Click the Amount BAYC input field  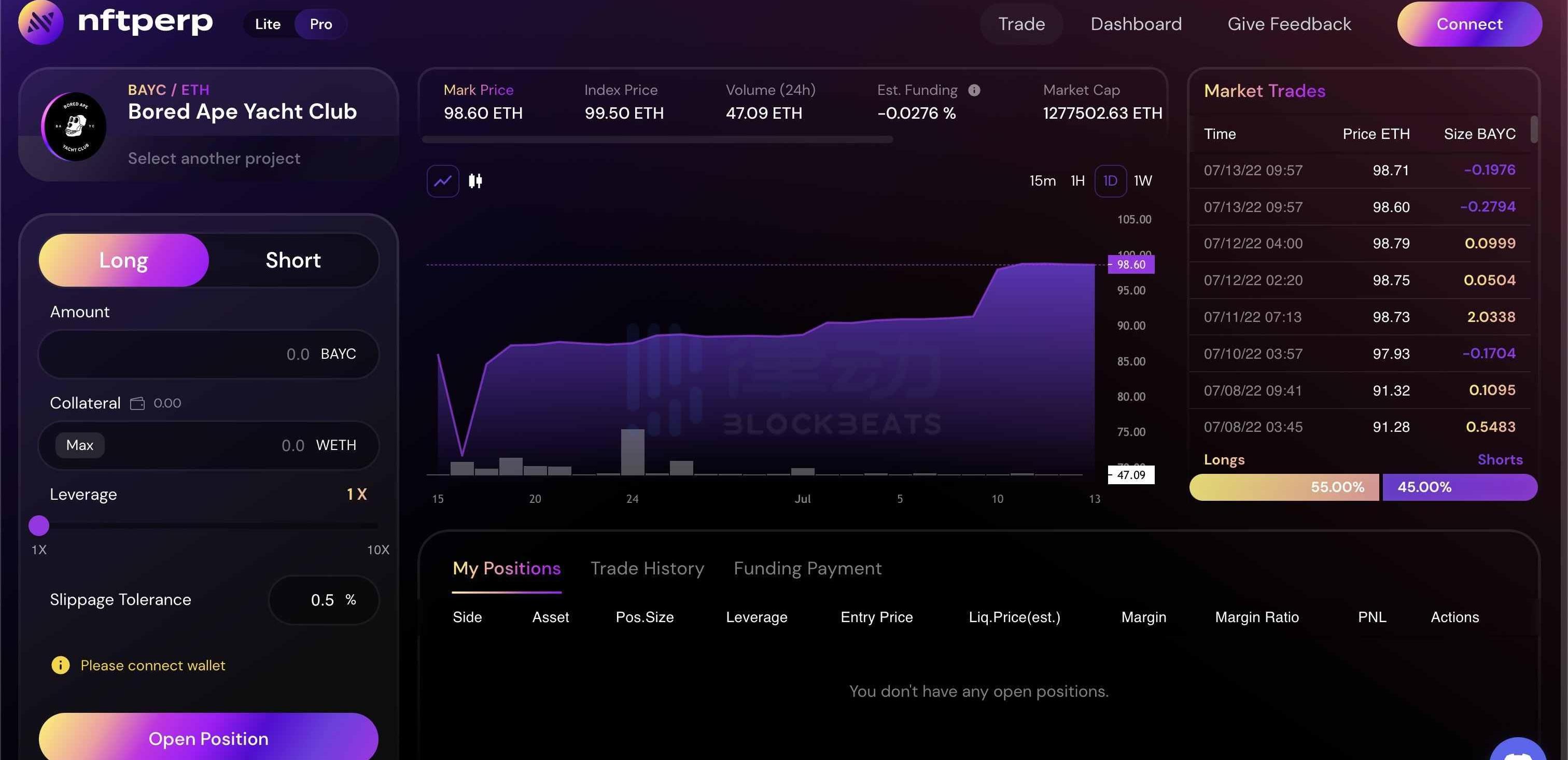pos(208,354)
